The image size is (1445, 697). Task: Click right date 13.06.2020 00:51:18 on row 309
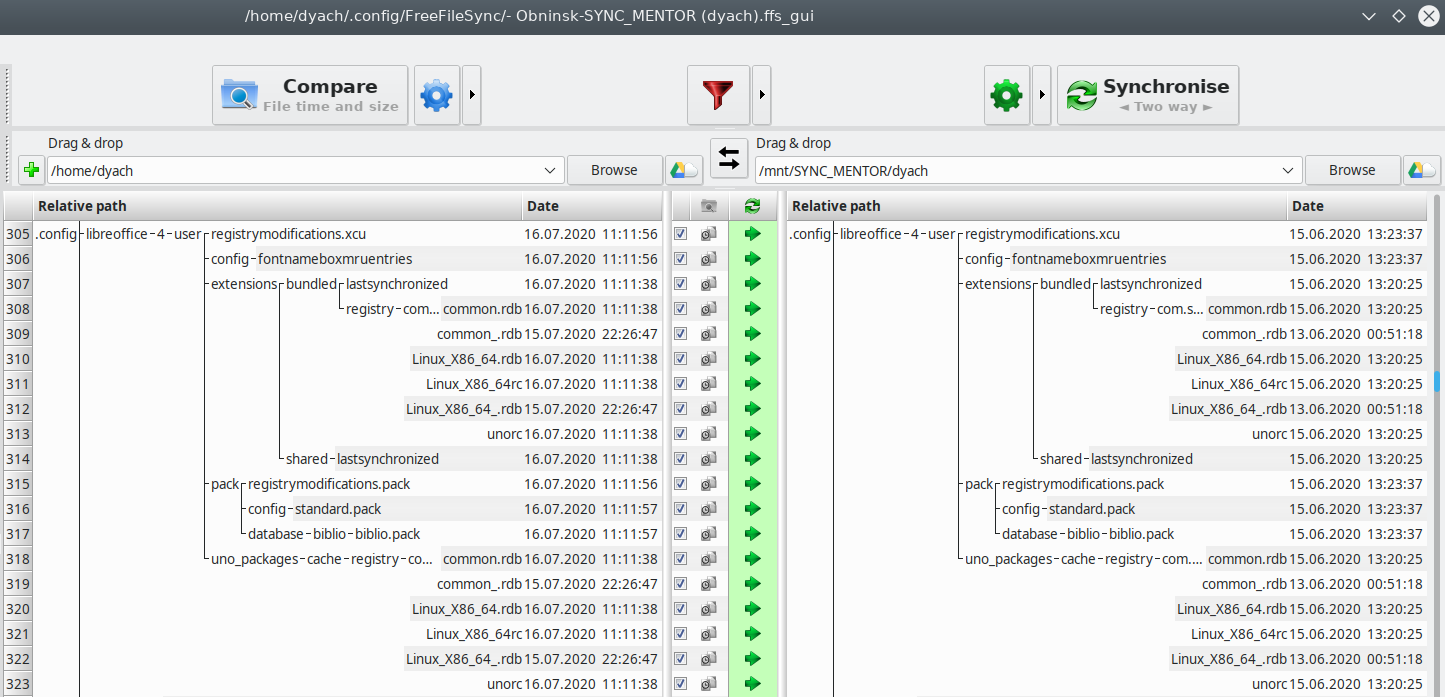point(1355,334)
